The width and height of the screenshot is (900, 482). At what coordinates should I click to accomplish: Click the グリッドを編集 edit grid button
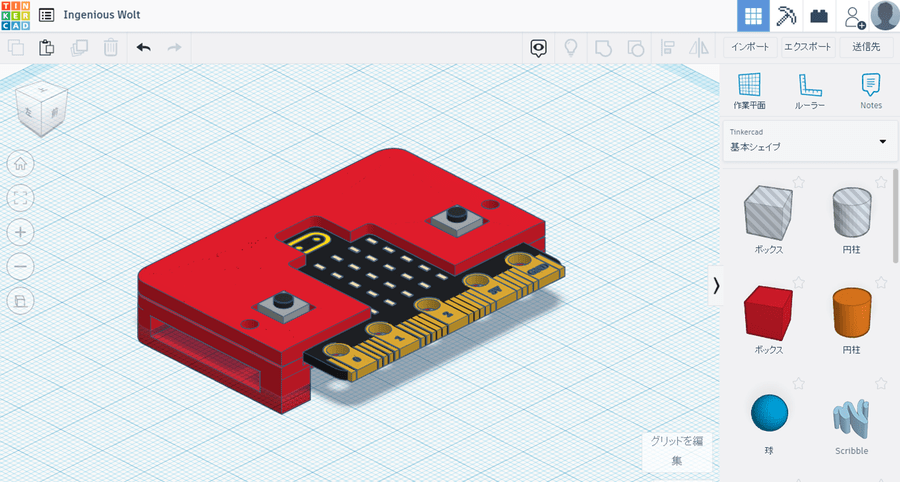(x=677, y=450)
